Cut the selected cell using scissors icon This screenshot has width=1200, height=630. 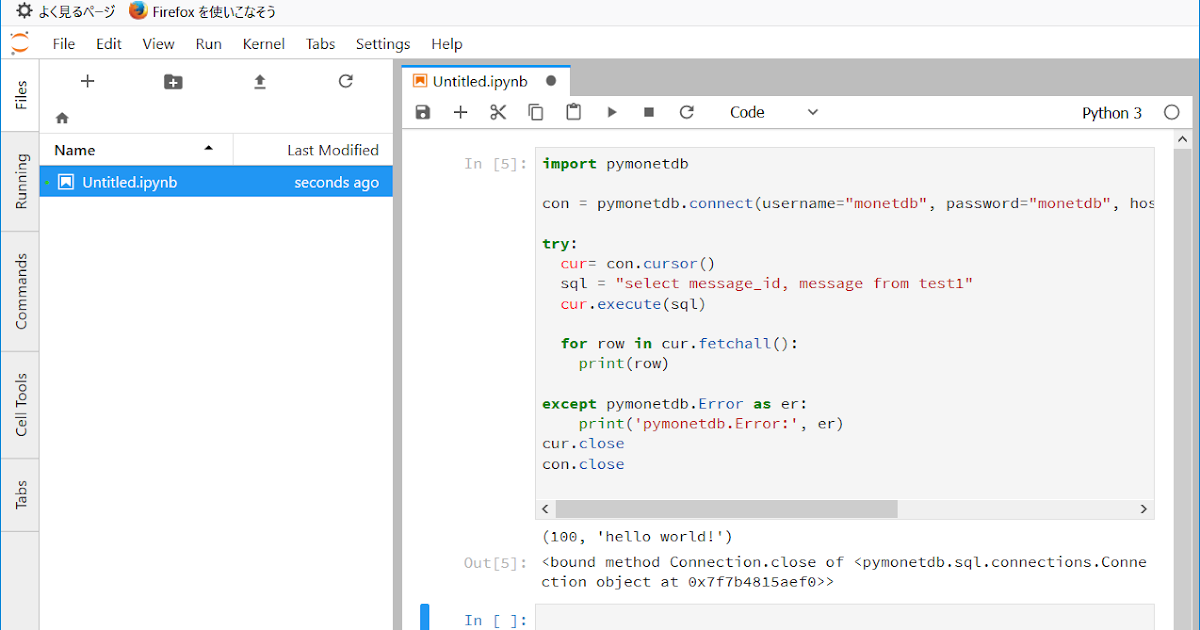pos(498,112)
